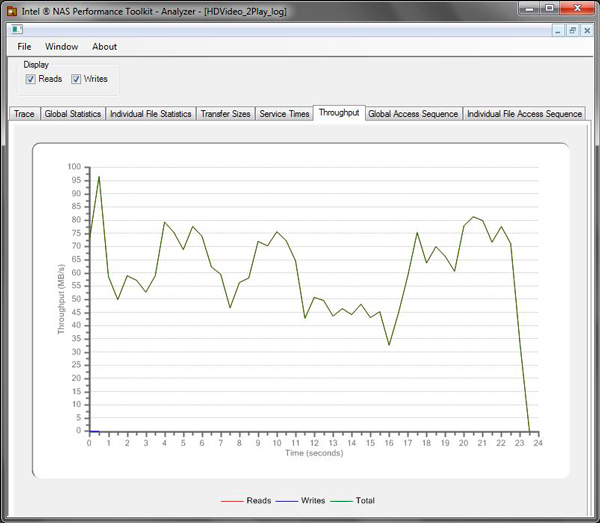This screenshot has width=600, height=523.
Task: Minimize the inner HDVideo_2Play_log document window
Action: click(558, 31)
